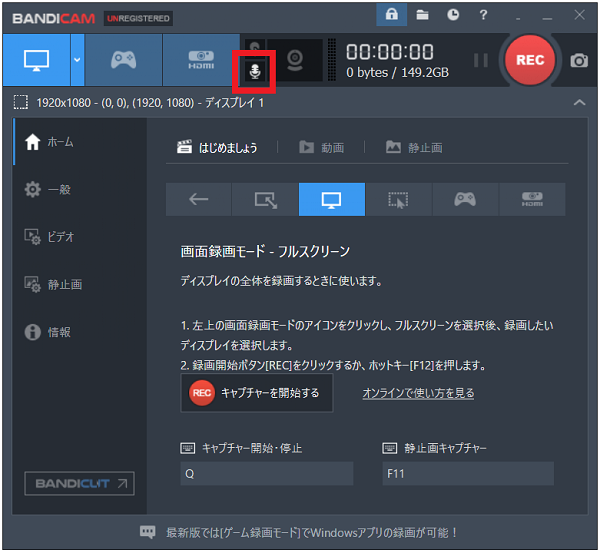Click the 1920x1080 display info text
600x553 pixels.
pos(150,103)
